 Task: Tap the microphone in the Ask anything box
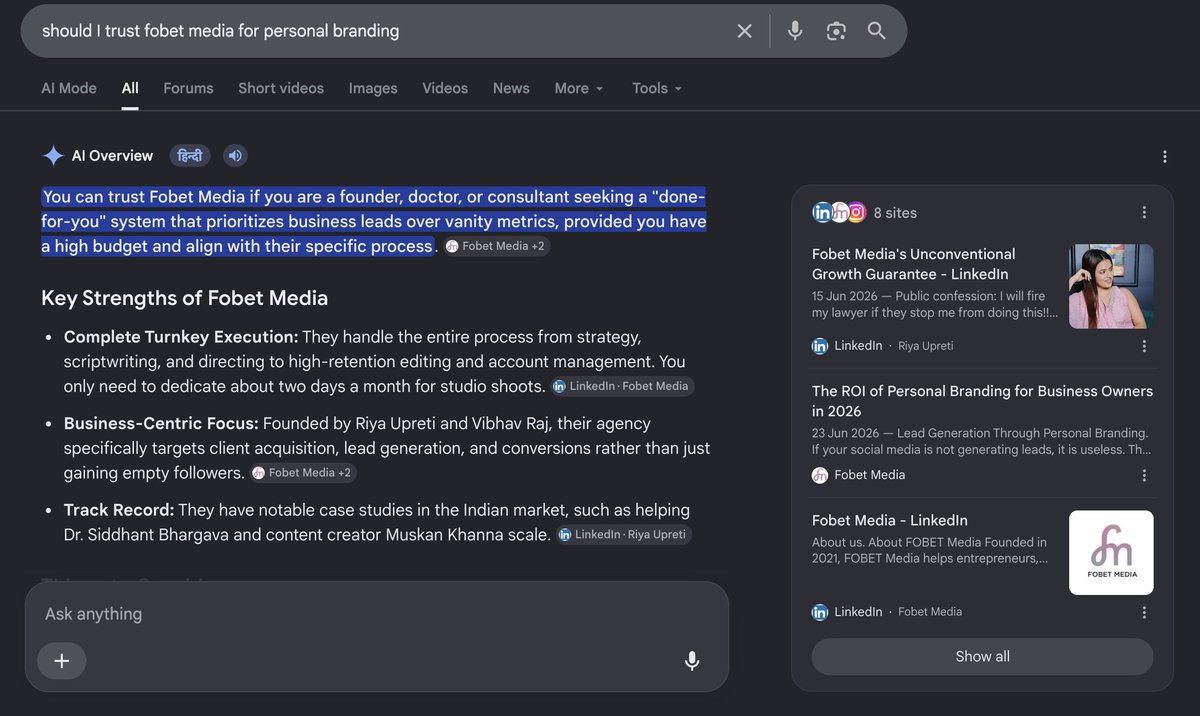click(691, 661)
